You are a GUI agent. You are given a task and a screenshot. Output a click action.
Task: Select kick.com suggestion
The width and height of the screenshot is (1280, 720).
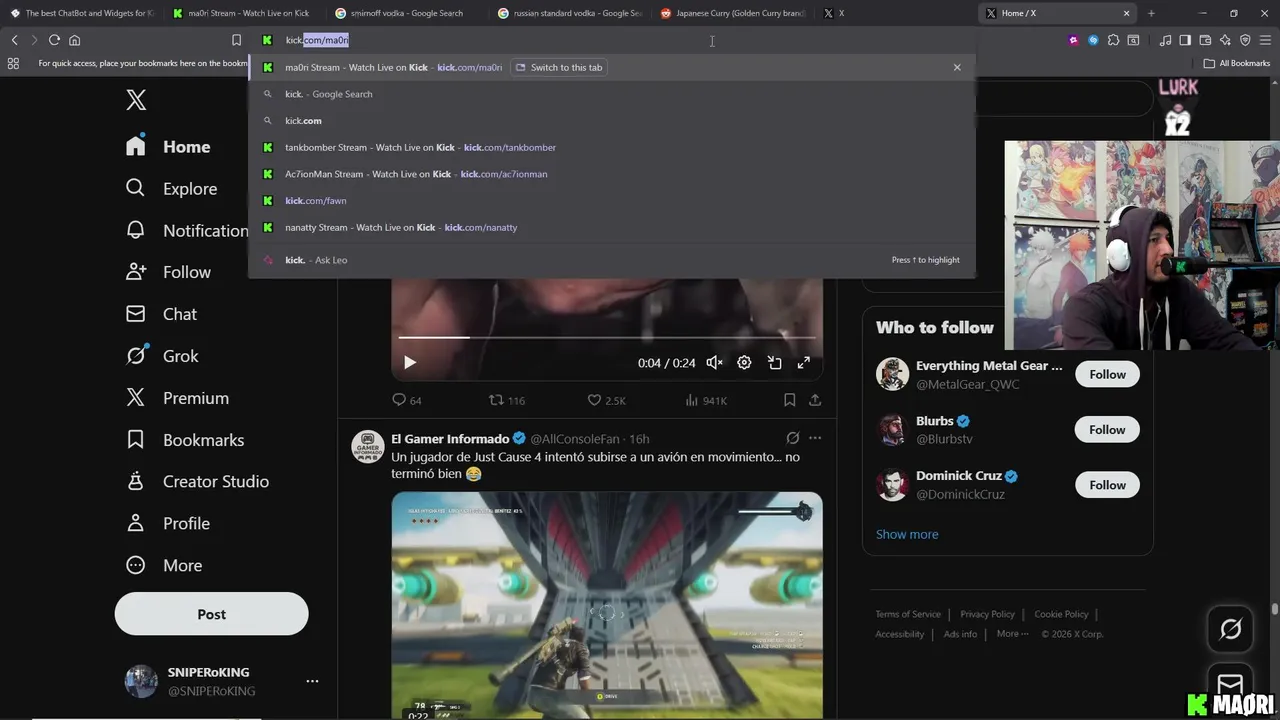point(611,120)
